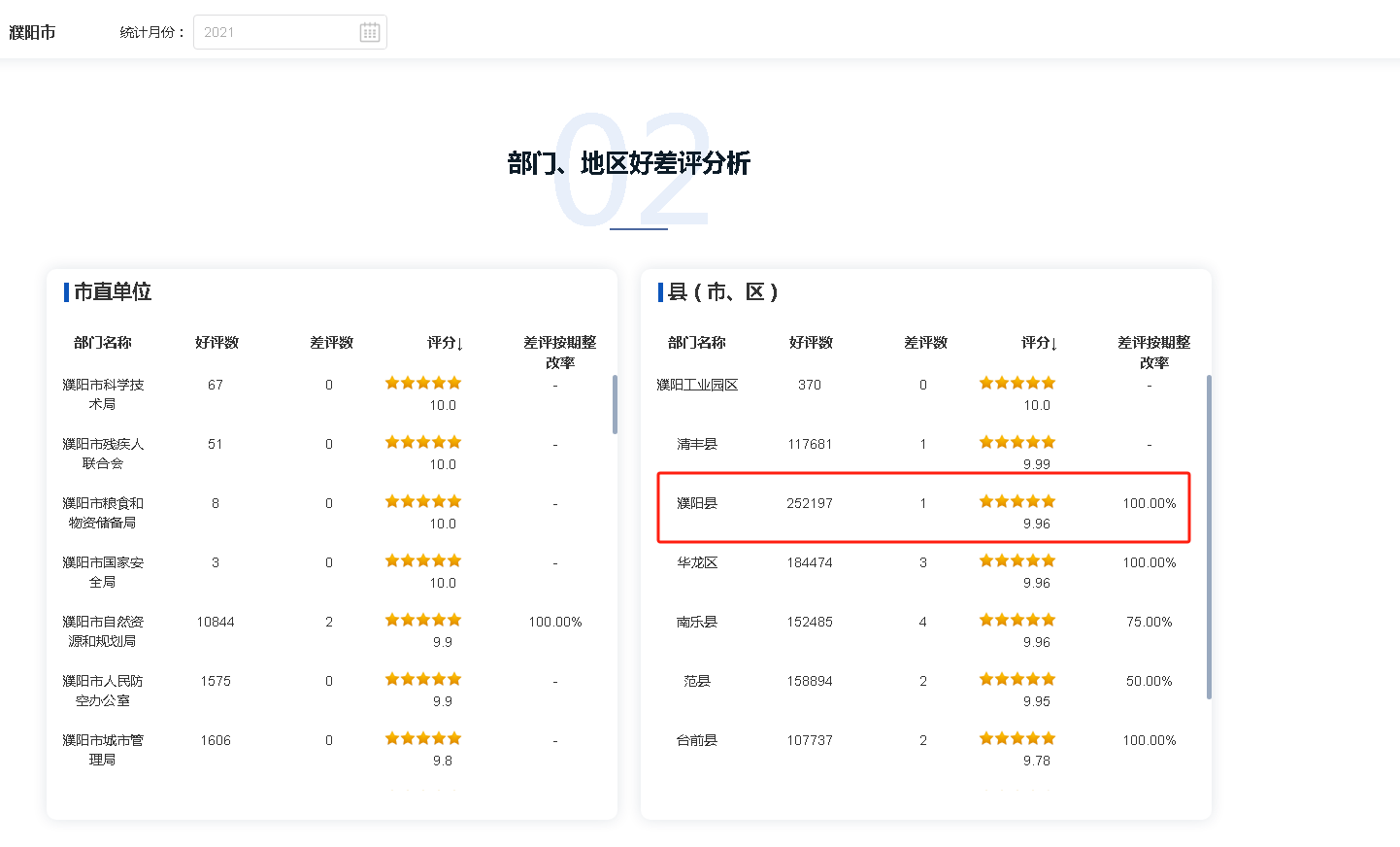Click star rating for 濮阳市城市管理局
The height and width of the screenshot is (847, 1400).
pyautogui.click(x=423, y=738)
